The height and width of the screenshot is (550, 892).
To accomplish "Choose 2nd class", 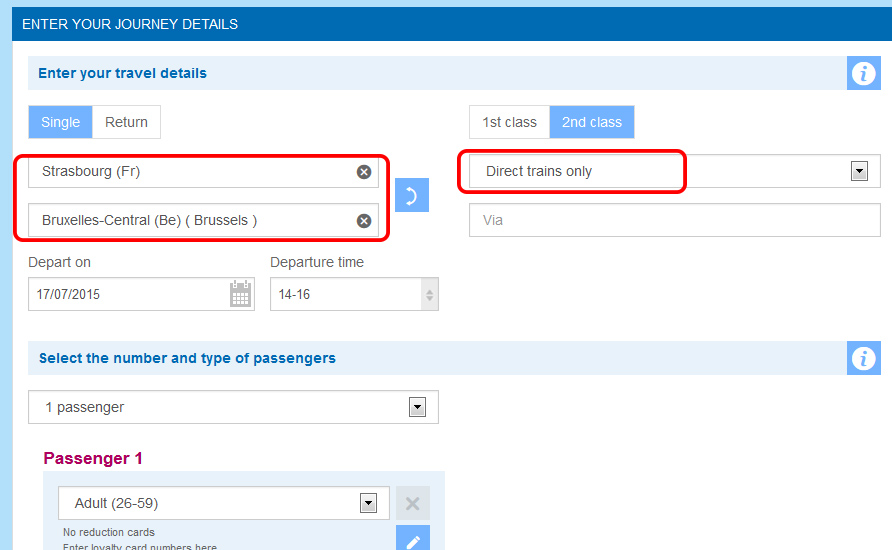I will (592, 122).
